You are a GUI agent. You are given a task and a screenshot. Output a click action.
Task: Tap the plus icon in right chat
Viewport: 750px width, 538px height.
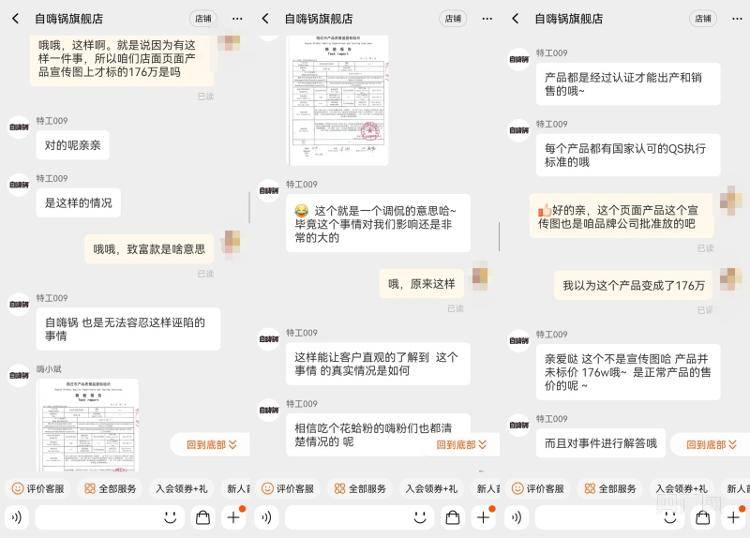click(733, 517)
